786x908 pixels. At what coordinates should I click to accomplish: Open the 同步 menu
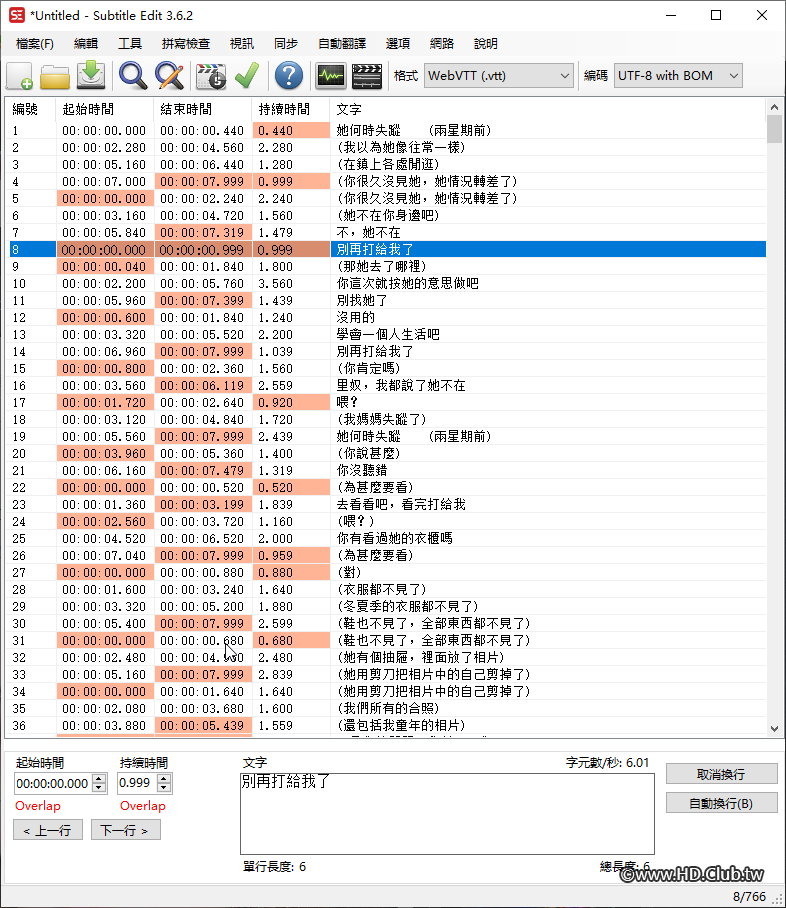(286, 44)
